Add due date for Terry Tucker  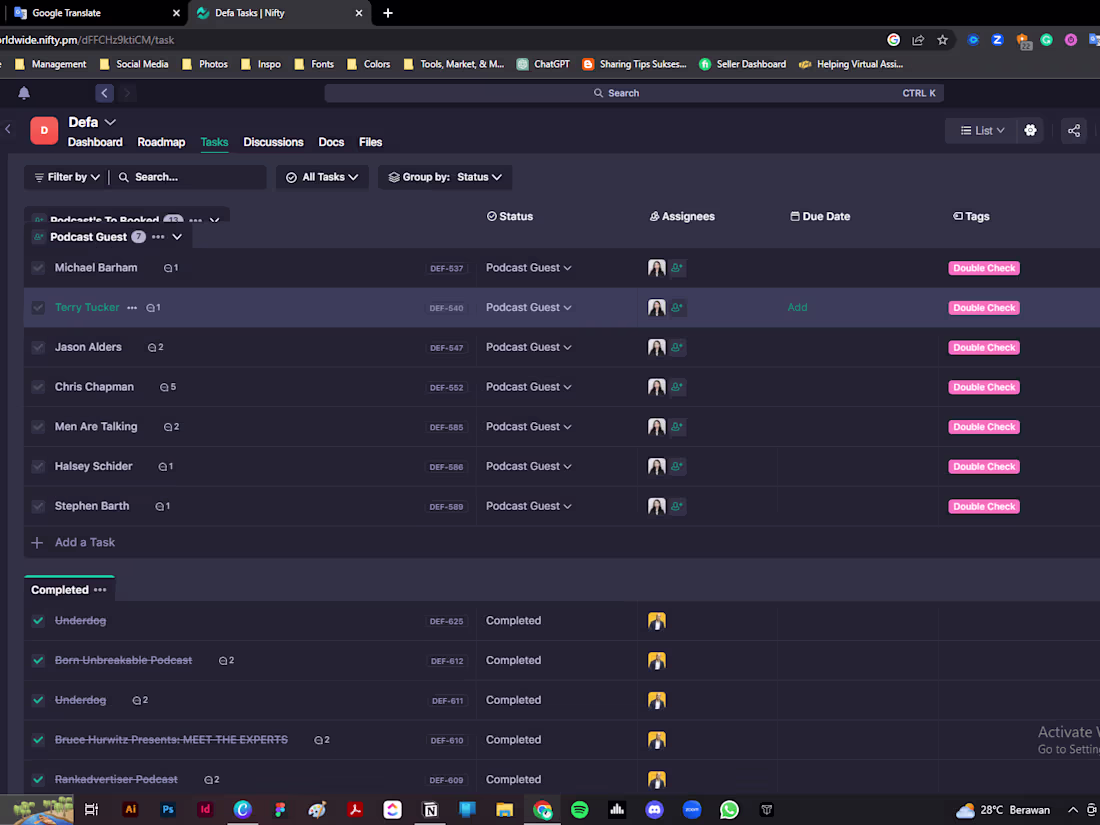(797, 307)
